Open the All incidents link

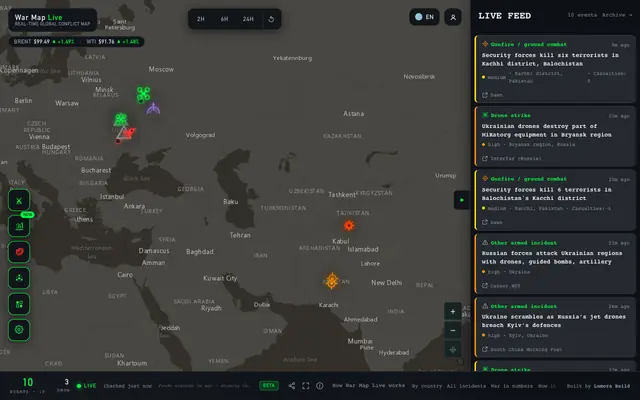466,386
